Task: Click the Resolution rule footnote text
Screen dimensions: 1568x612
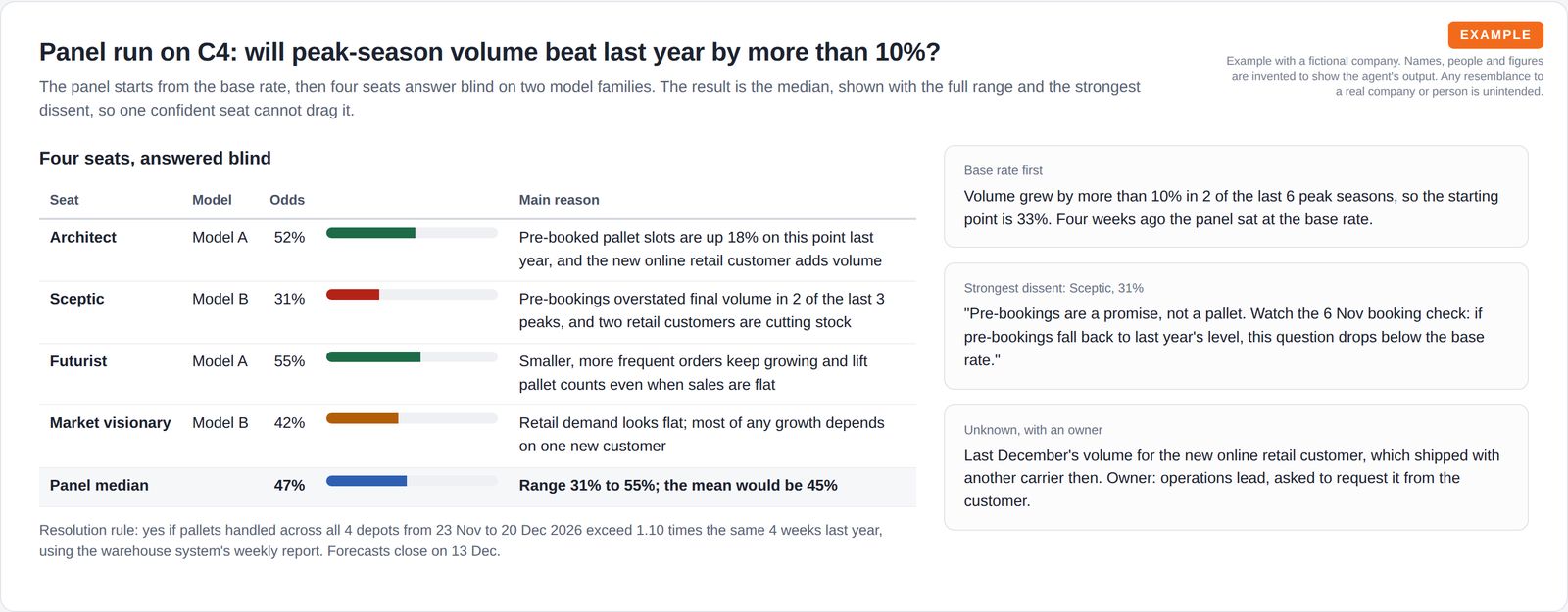Action: [x=461, y=541]
